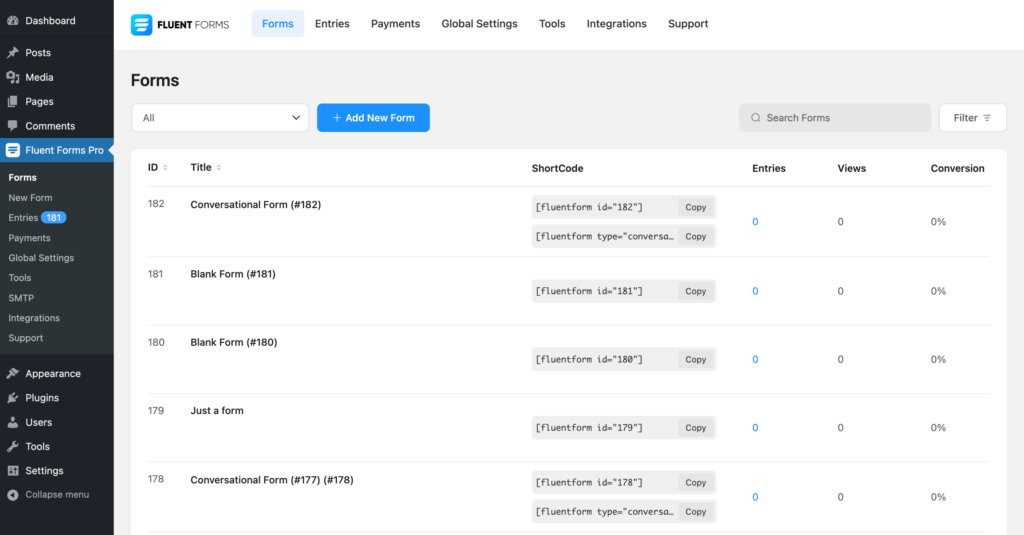Open Tools in Fluent Forms submenu
The width and height of the screenshot is (1024, 535).
point(20,278)
